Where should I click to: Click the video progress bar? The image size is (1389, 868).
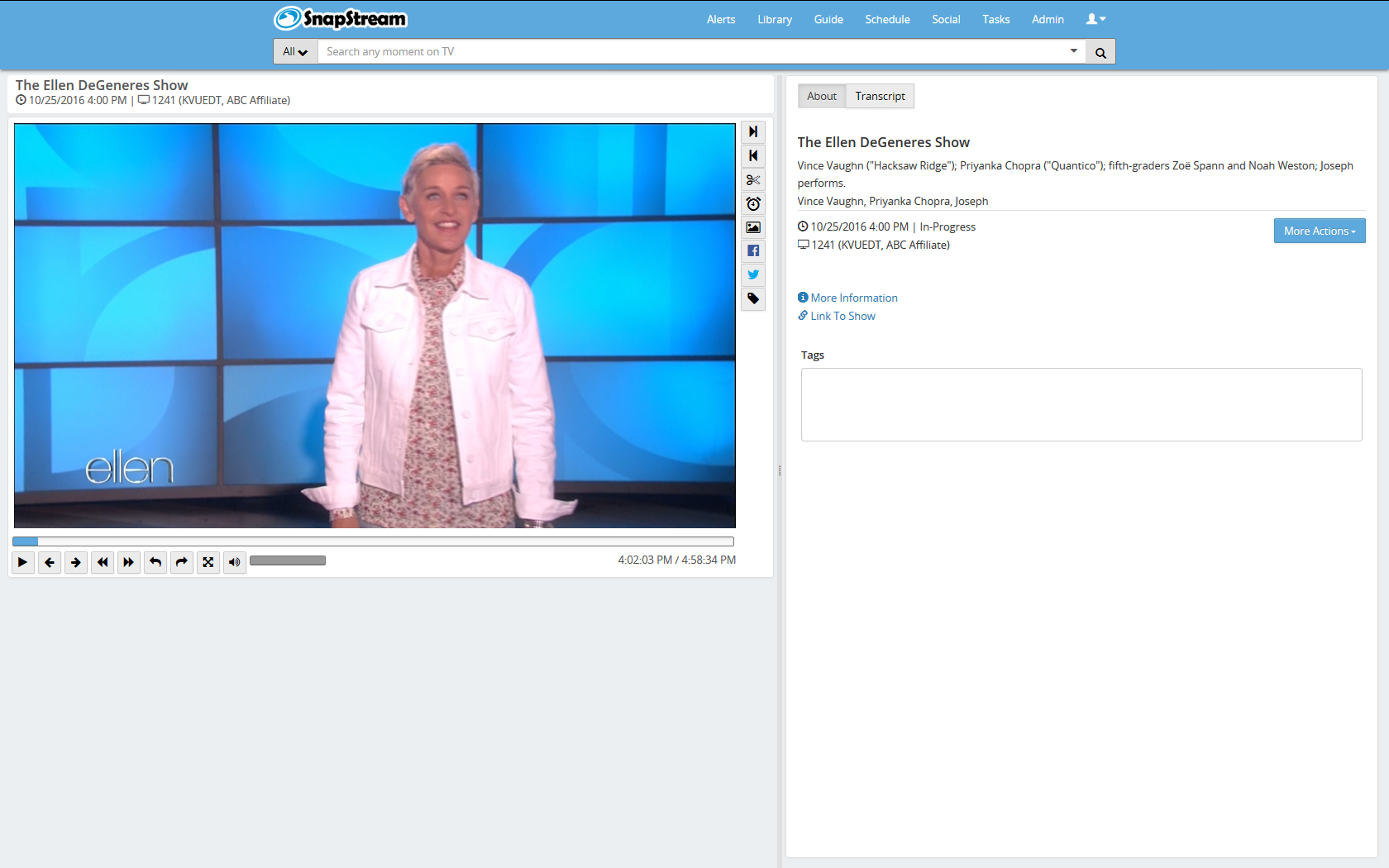click(373, 541)
